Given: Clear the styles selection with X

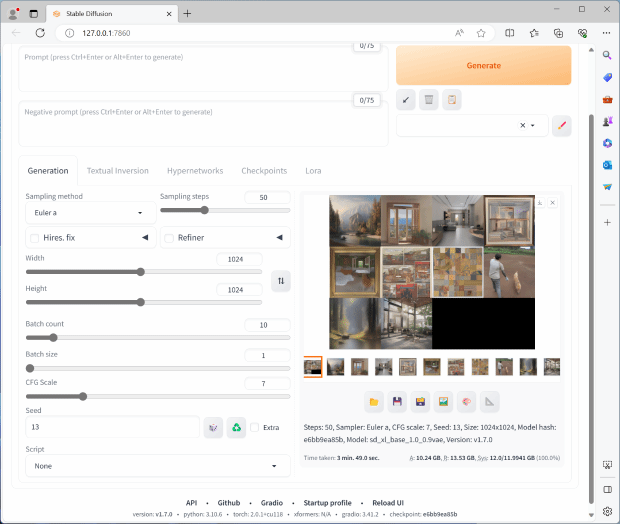Looking at the screenshot, I should click(522, 125).
